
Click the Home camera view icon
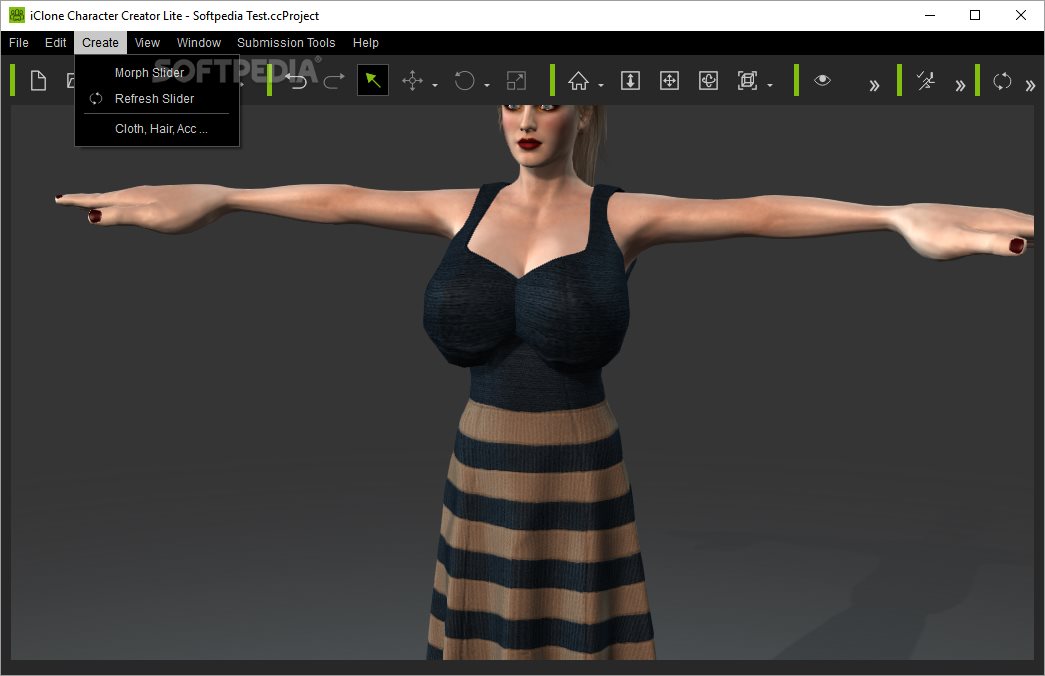click(578, 81)
